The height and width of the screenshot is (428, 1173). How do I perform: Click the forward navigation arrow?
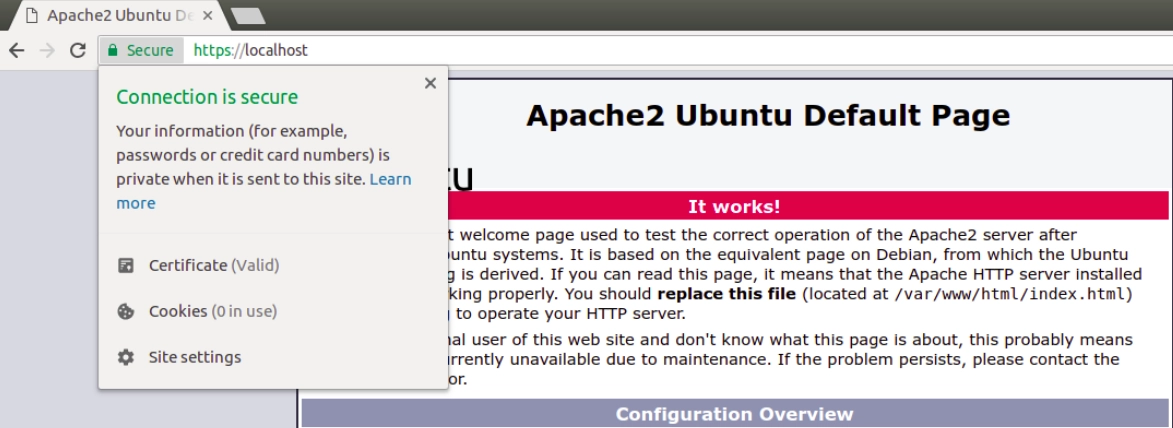pos(47,51)
